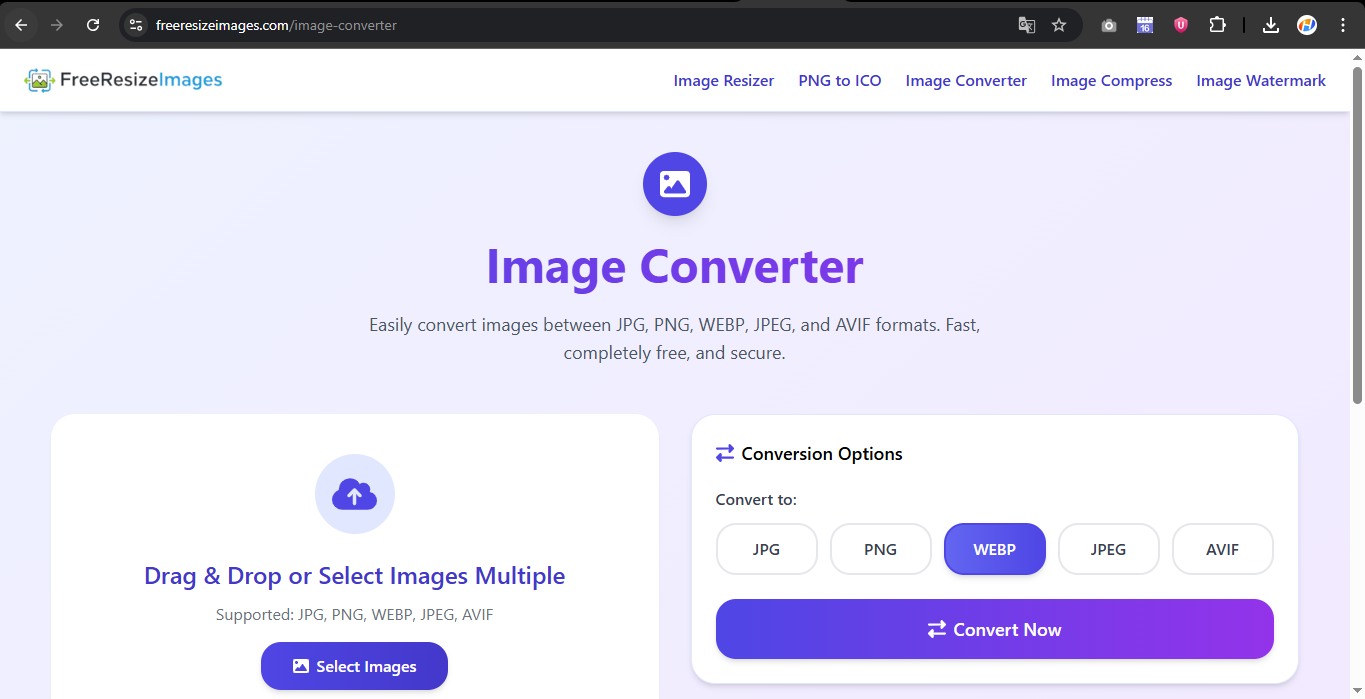
Task: Click the cloud upload icon
Action: (x=355, y=494)
